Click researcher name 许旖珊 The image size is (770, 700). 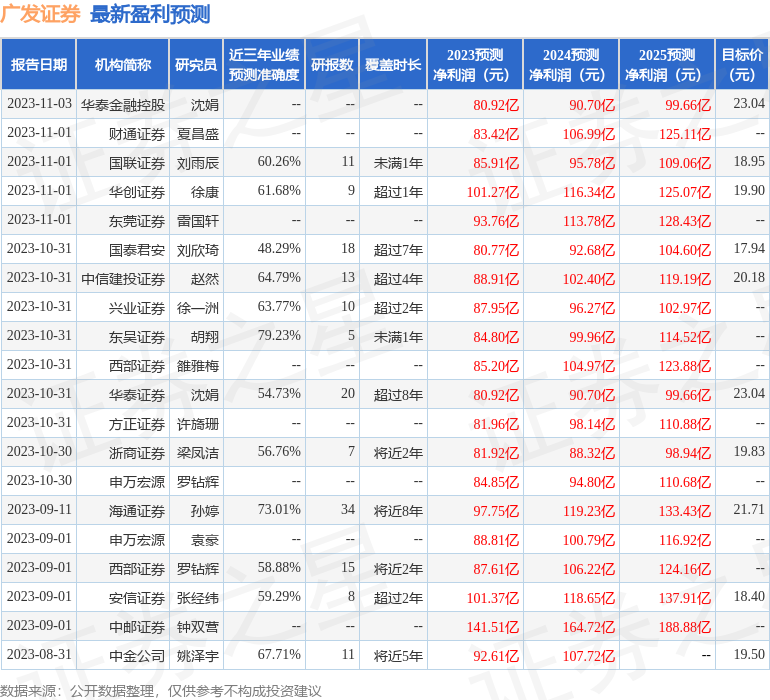point(198,423)
